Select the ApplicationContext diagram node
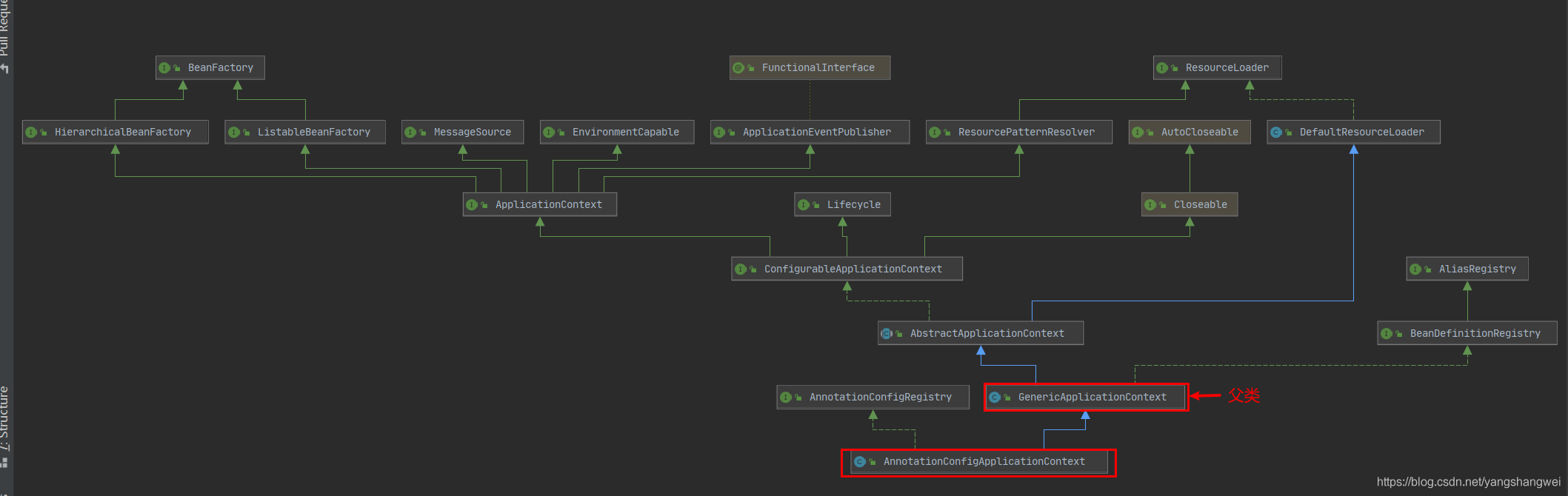 coord(548,205)
